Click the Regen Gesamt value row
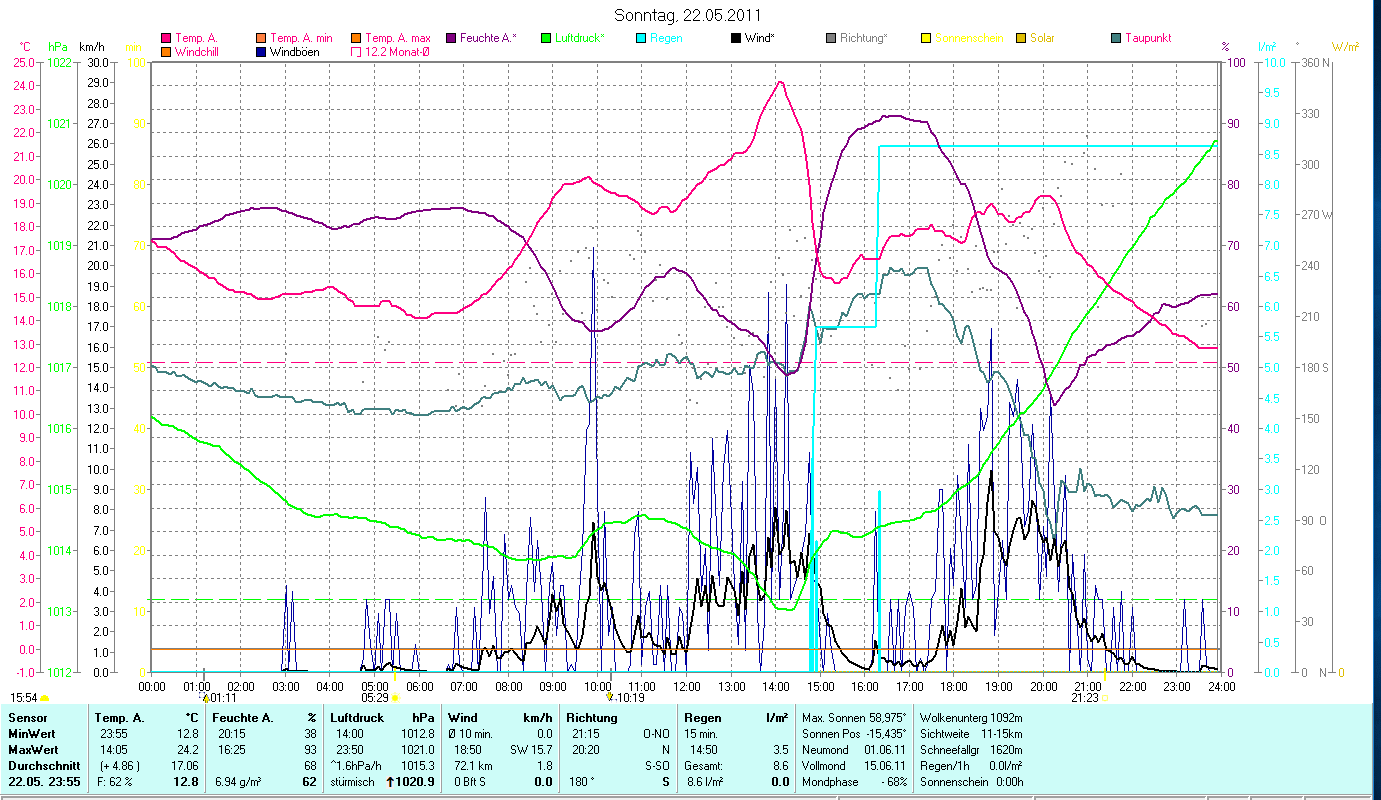This screenshot has height=800, width=1381. pyautogui.click(x=735, y=766)
